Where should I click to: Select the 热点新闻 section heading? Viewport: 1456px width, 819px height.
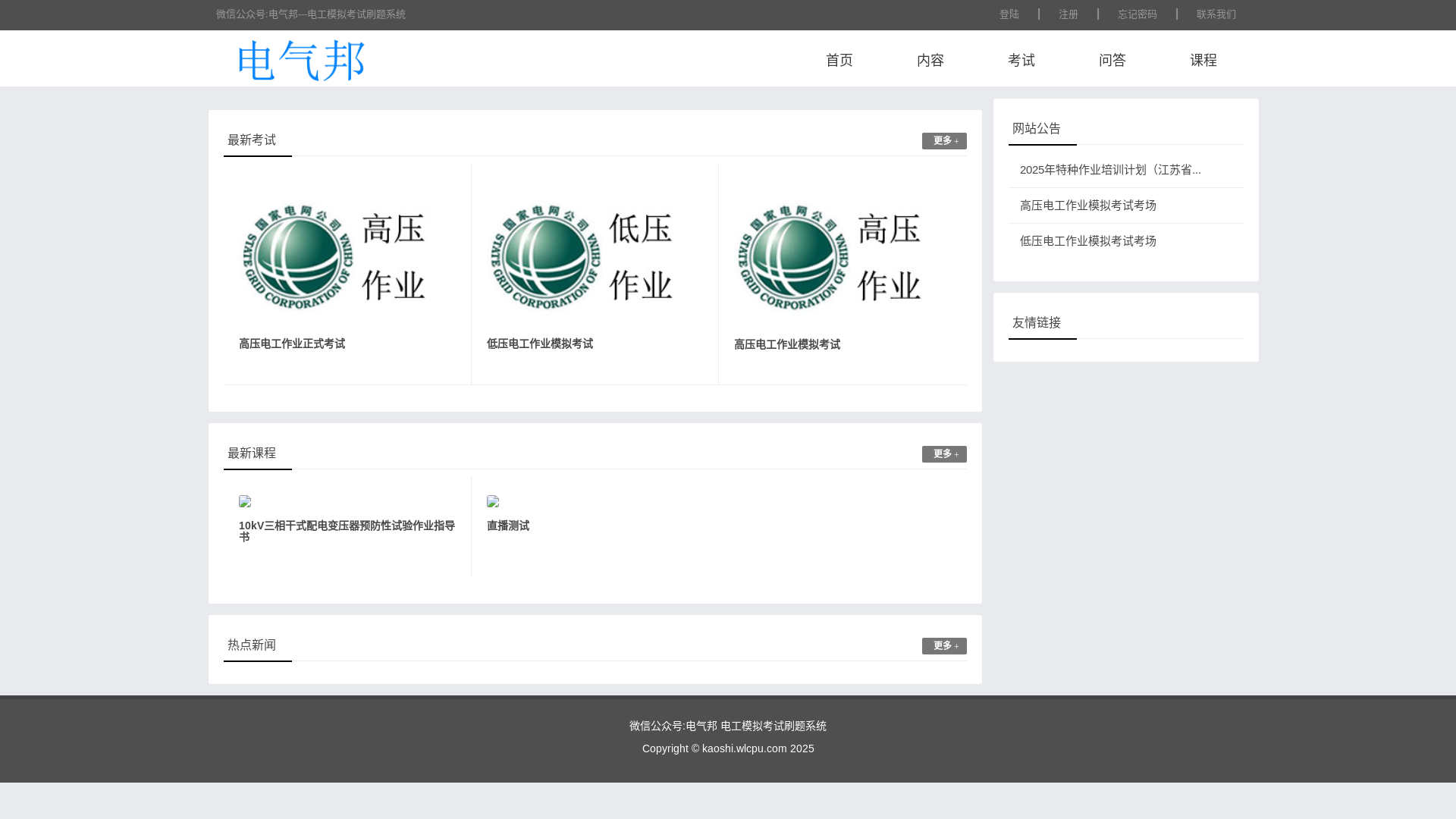(x=252, y=645)
